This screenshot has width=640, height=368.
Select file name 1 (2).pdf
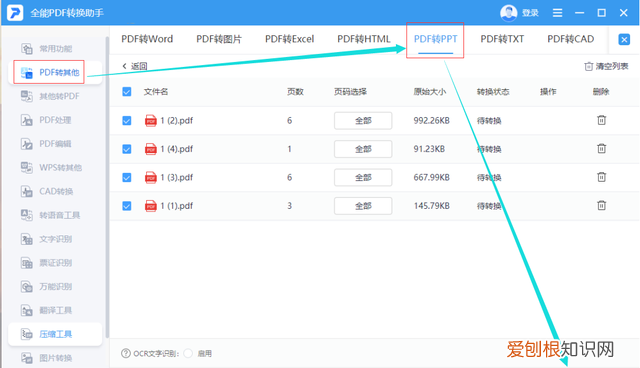[176, 121]
